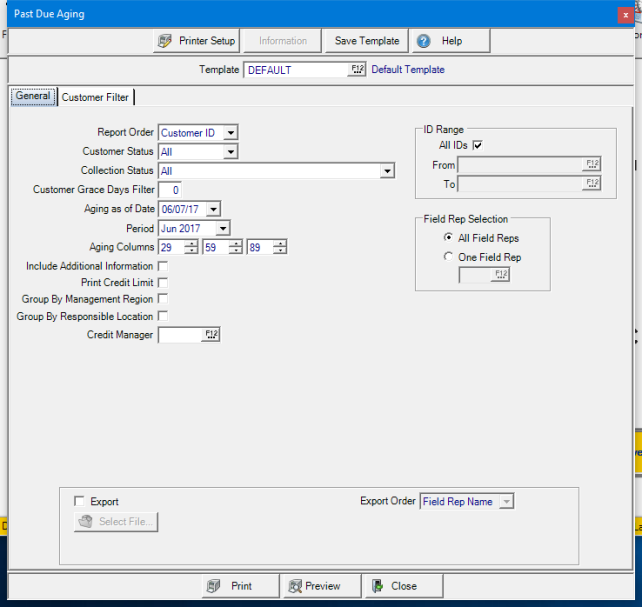
Task: Click the F12 lookup beside Template field
Action: (x=357, y=70)
